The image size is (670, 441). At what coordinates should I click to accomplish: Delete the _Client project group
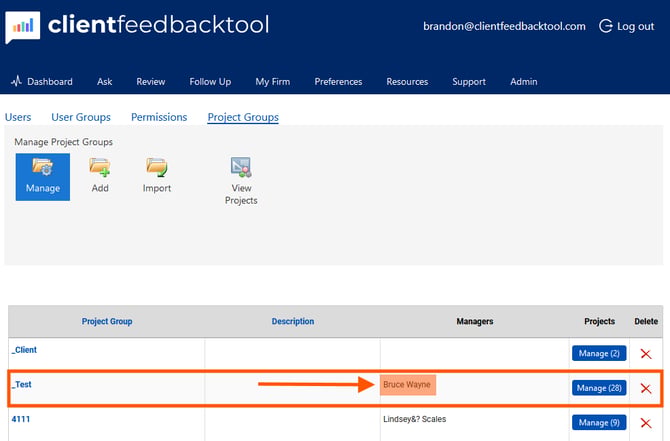tap(646, 354)
